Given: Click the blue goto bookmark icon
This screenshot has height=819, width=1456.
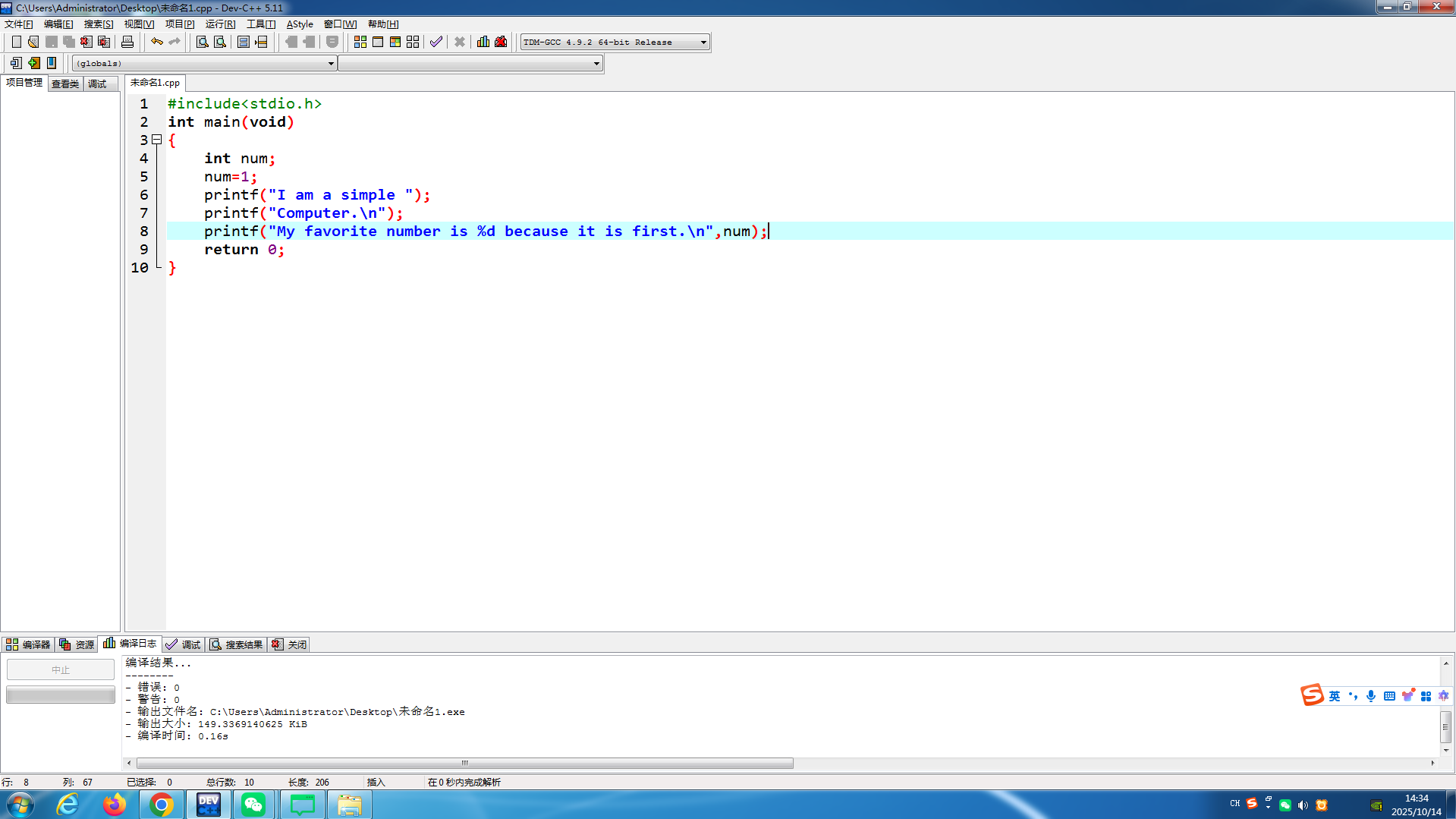Looking at the screenshot, I should pyautogui.click(x=52, y=63).
